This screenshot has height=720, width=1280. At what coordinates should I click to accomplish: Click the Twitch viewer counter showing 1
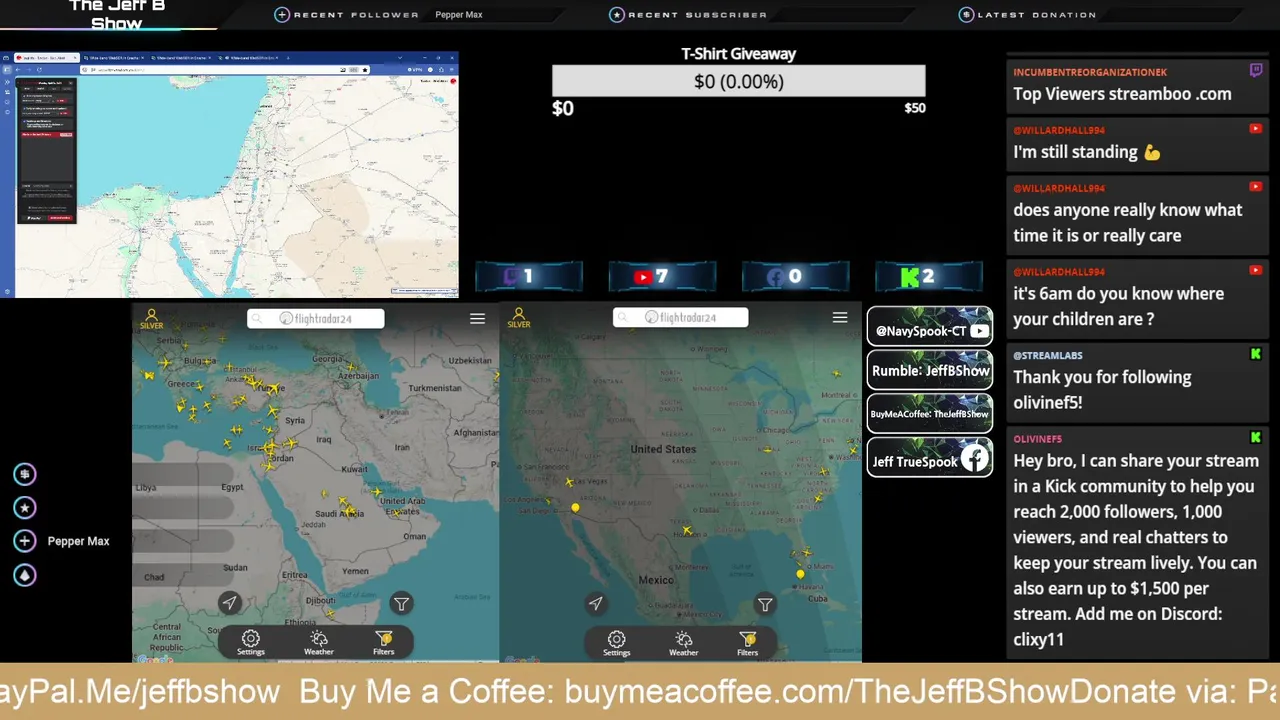pos(529,277)
